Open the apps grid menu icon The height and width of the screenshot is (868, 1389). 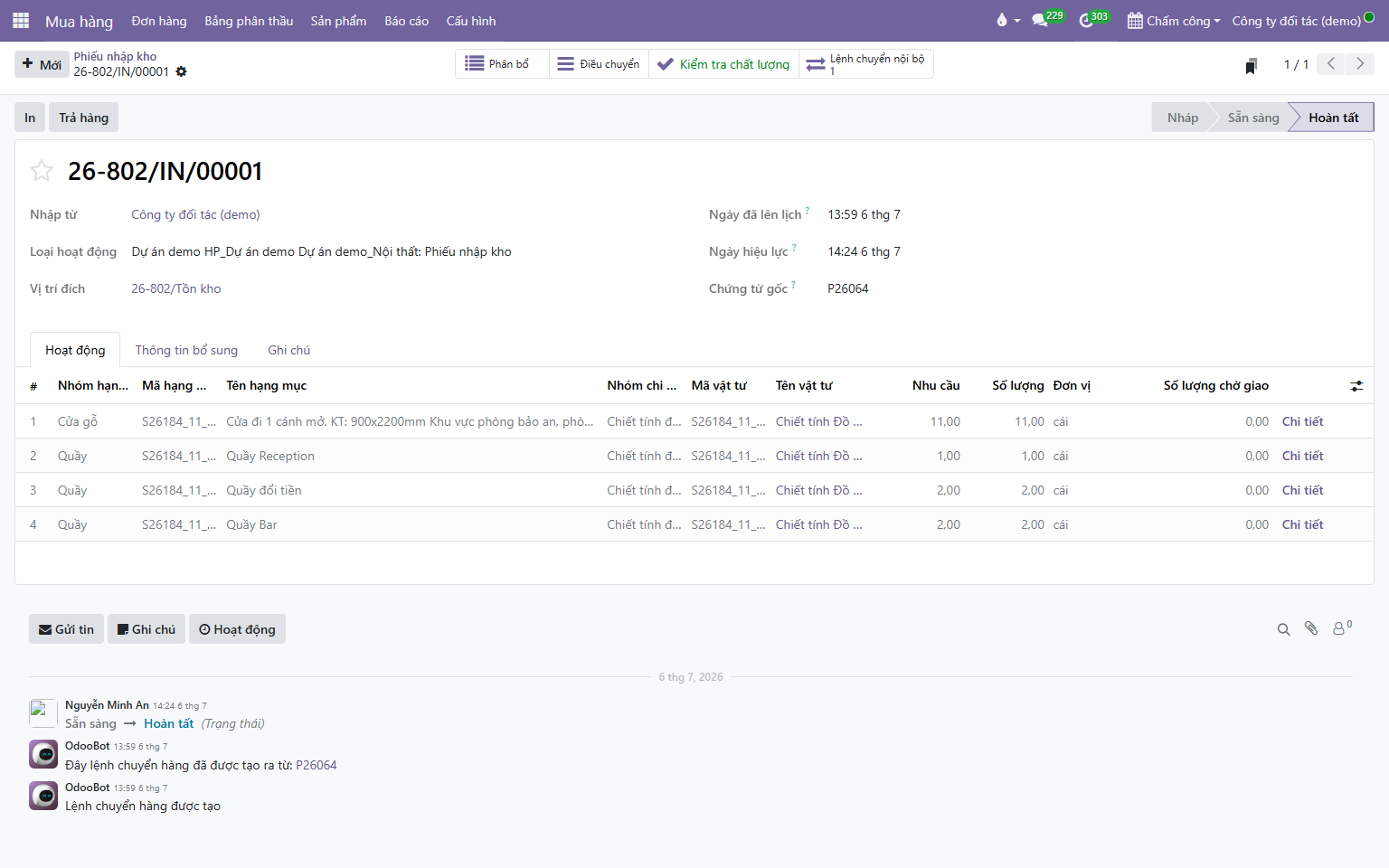(x=21, y=20)
